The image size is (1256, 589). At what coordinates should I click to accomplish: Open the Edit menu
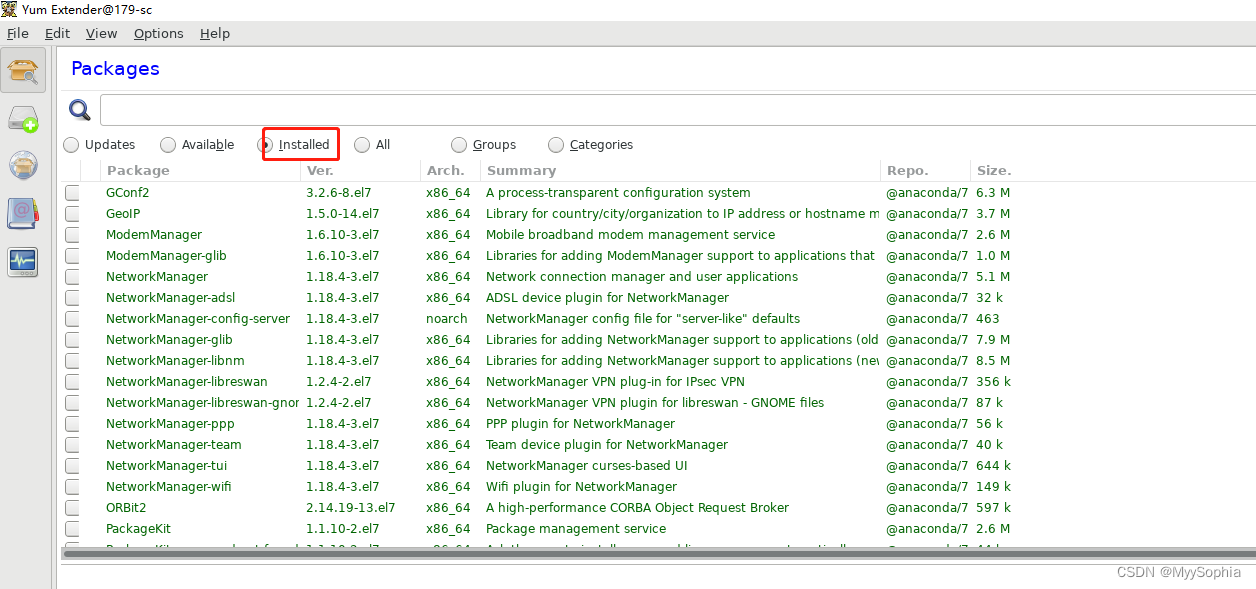[x=57, y=33]
